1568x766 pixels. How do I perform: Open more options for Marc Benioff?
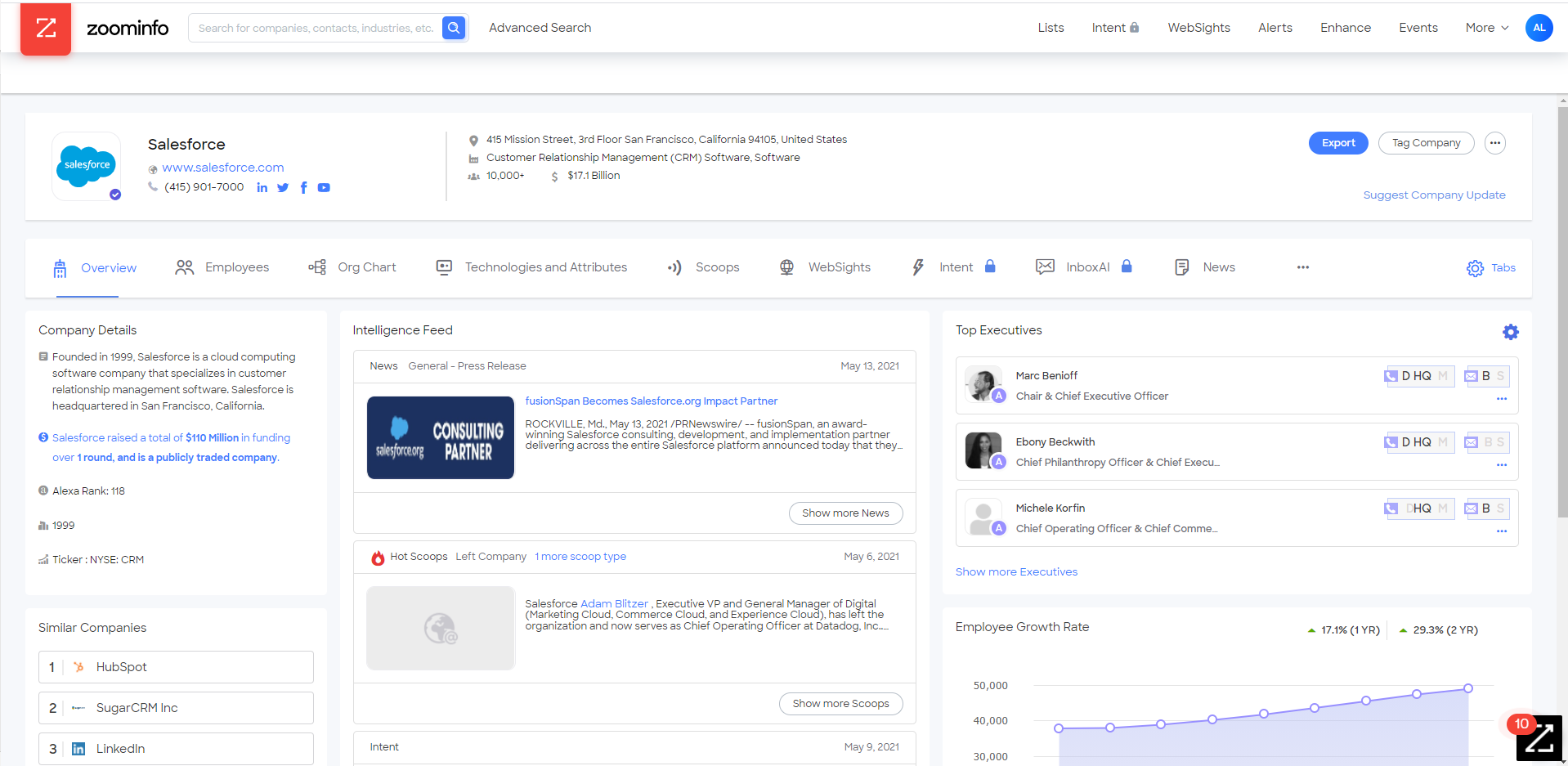coord(1502,399)
